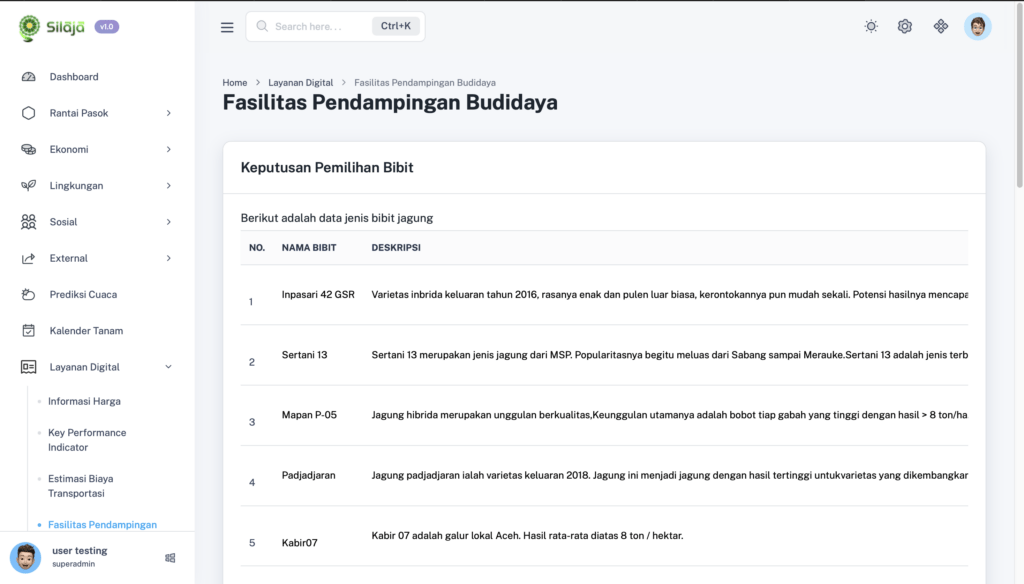Collapse the Layanan Digital menu
The height and width of the screenshot is (584, 1024).
[x=168, y=367]
